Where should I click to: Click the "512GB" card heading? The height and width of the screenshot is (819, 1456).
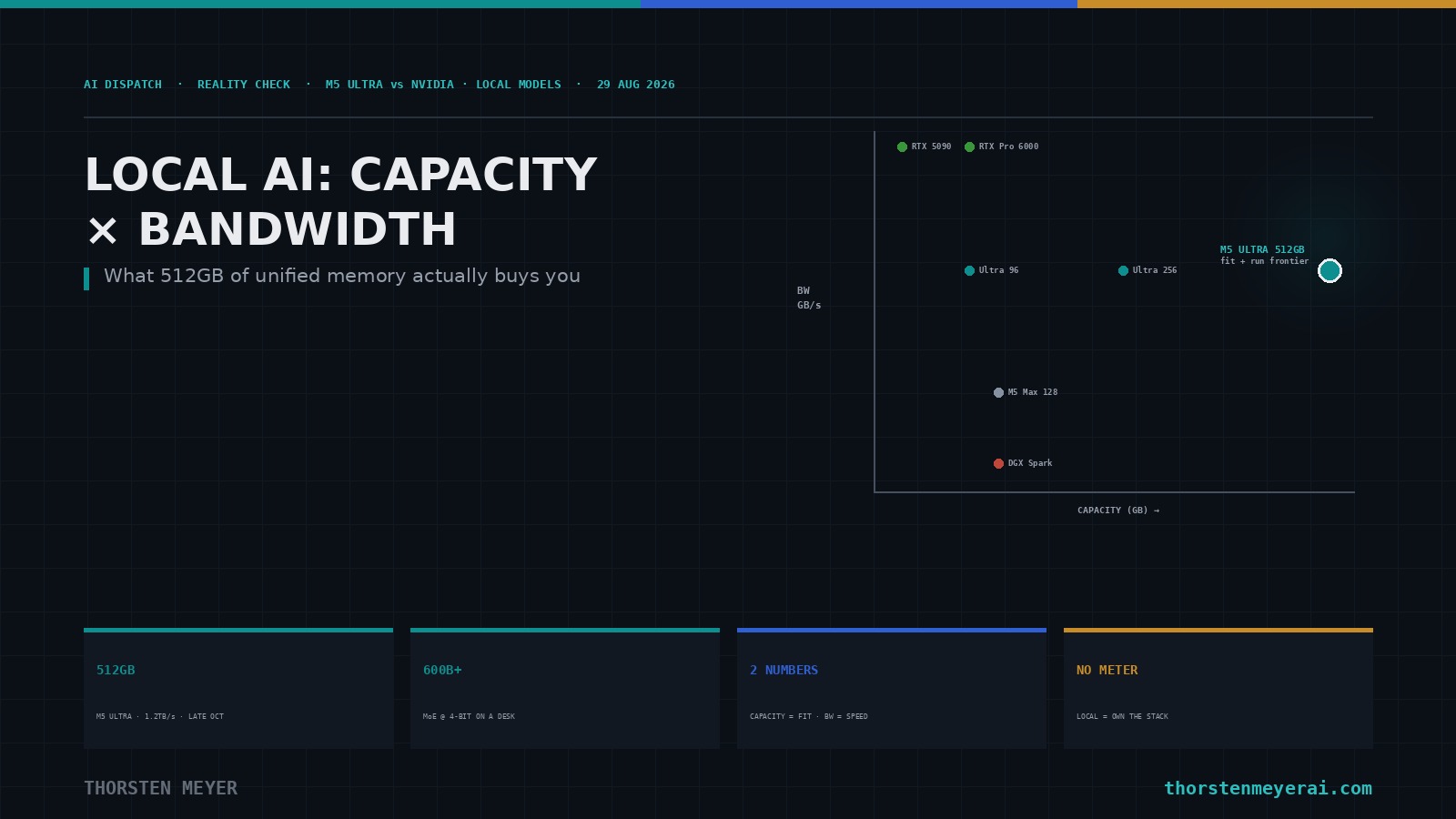click(x=116, y=670)
